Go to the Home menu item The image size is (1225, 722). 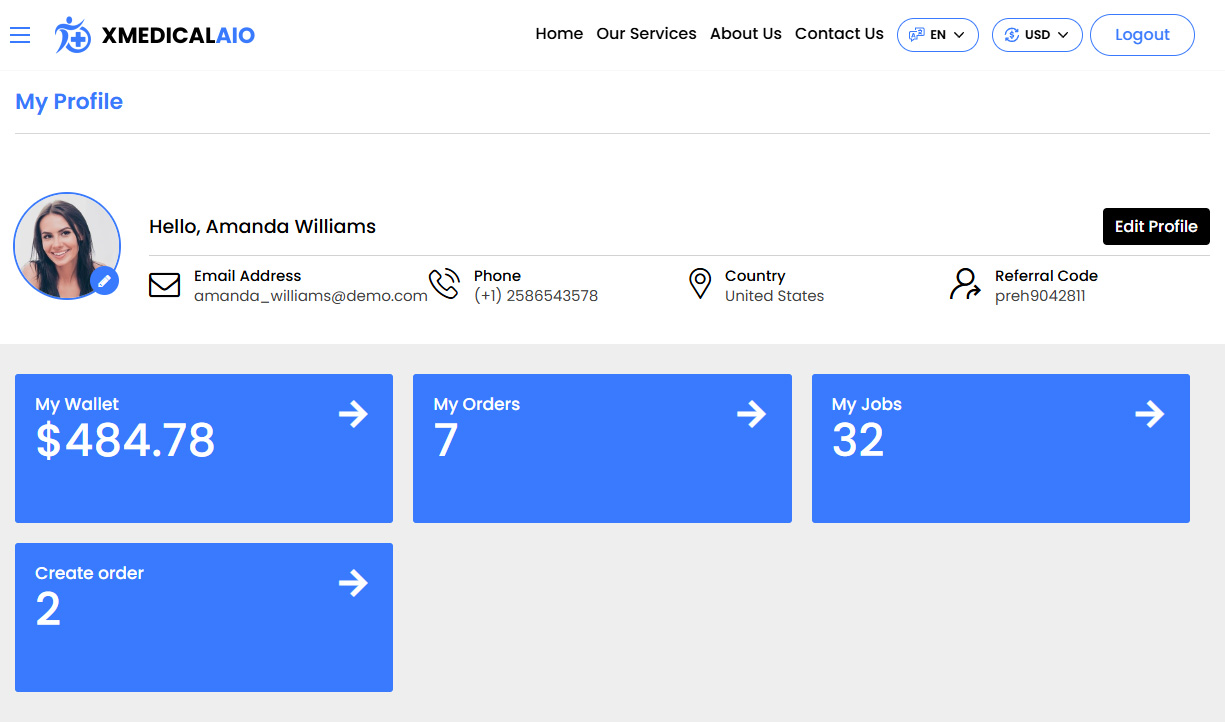(559, 34)
